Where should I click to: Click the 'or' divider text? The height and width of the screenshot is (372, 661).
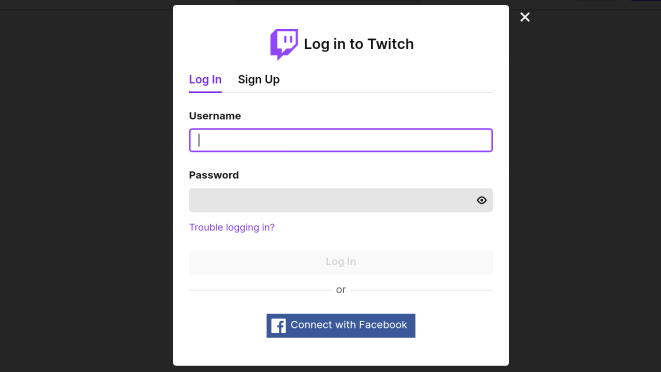coord(341,290)
